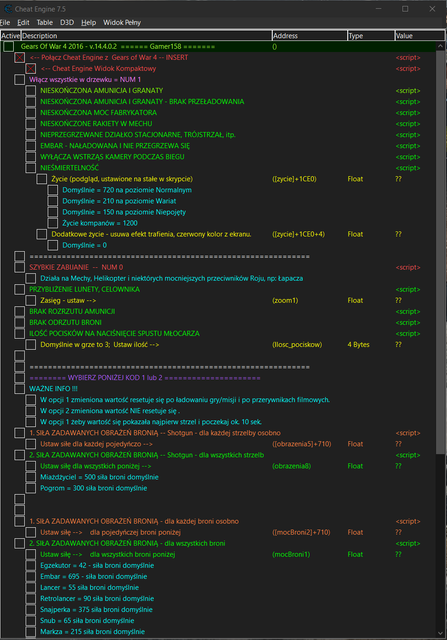Screen dimensions: 447x640
Task: Enable Włącz wszystkie w drzewku NUM 1
Action: tap(20, 80)
